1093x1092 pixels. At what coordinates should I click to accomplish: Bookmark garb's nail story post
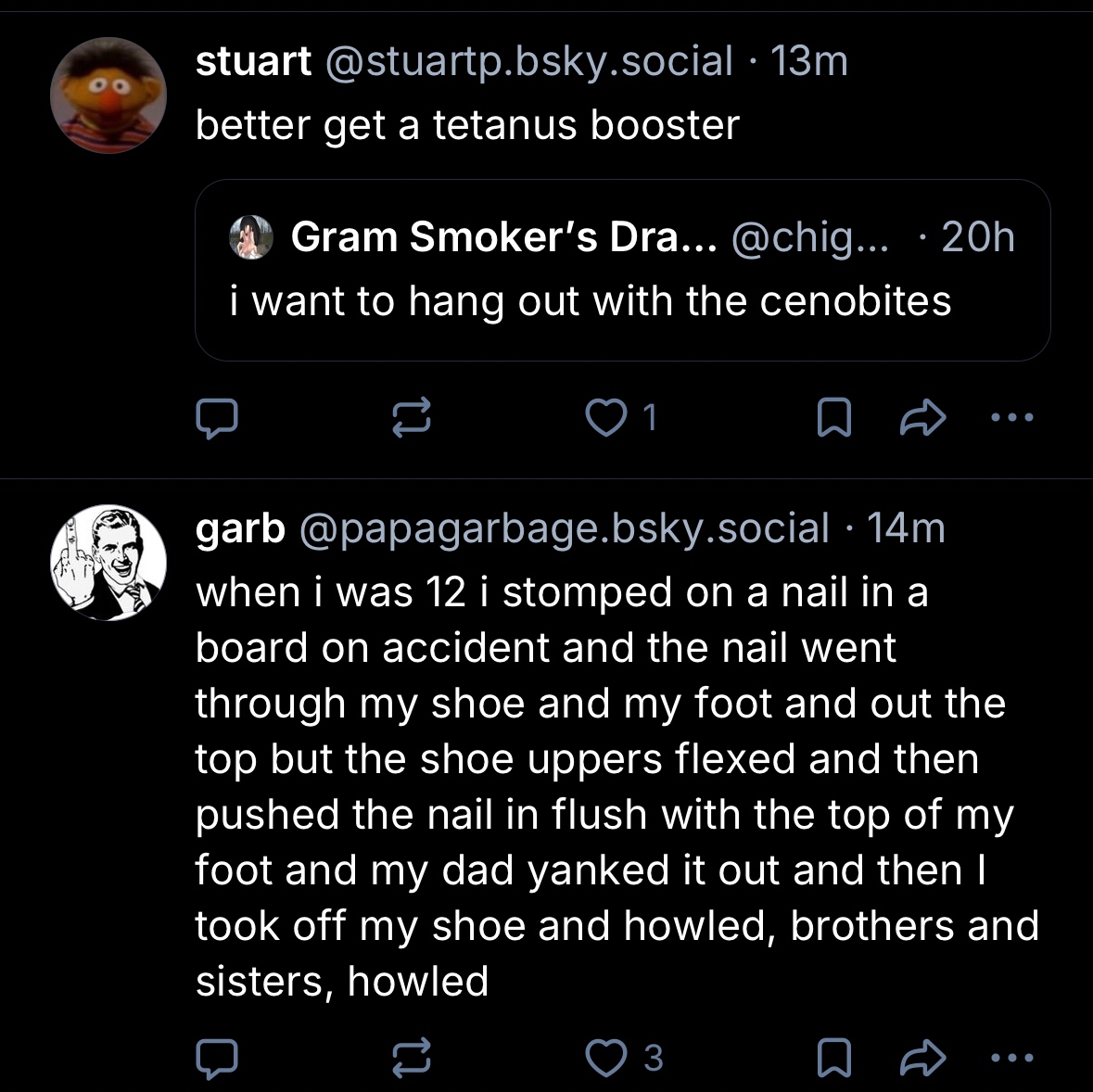pos(833,1059)
